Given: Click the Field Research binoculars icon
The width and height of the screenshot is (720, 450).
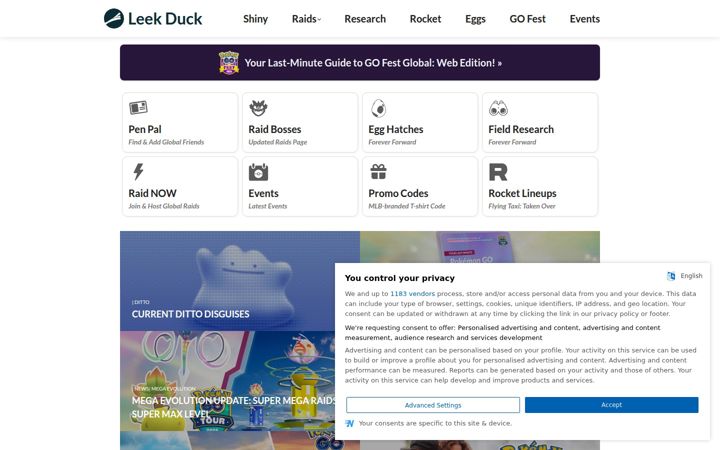Looking at the screenshot, I should click(498, 108).
